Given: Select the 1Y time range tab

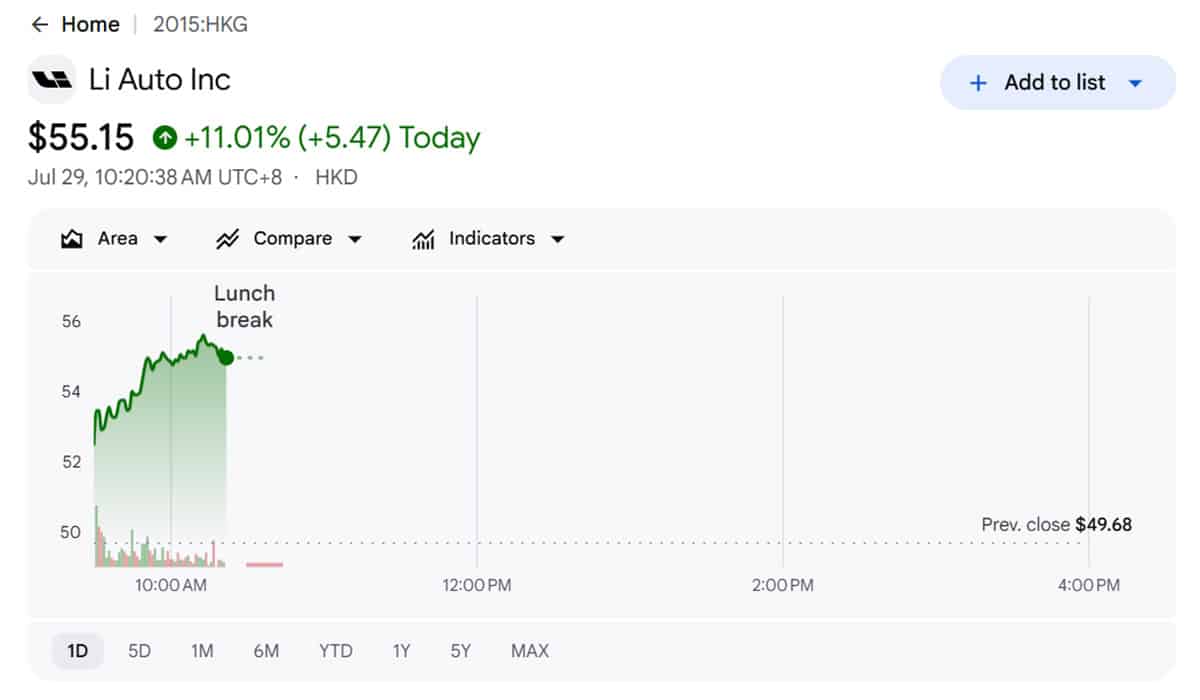Looking at the screenshot, I should 401,651.
